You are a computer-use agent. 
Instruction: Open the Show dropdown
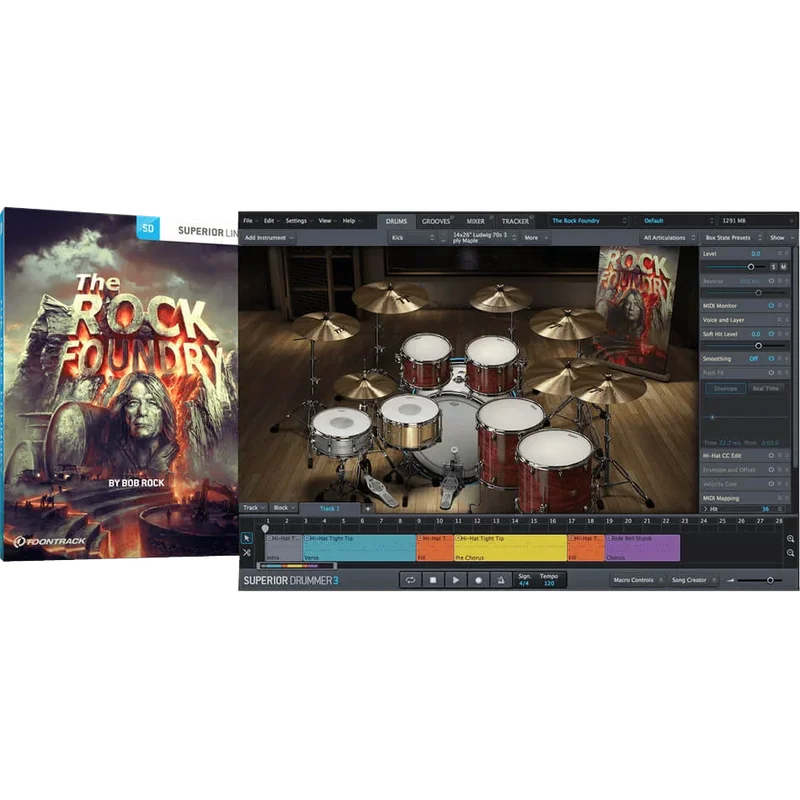(782, 238)
